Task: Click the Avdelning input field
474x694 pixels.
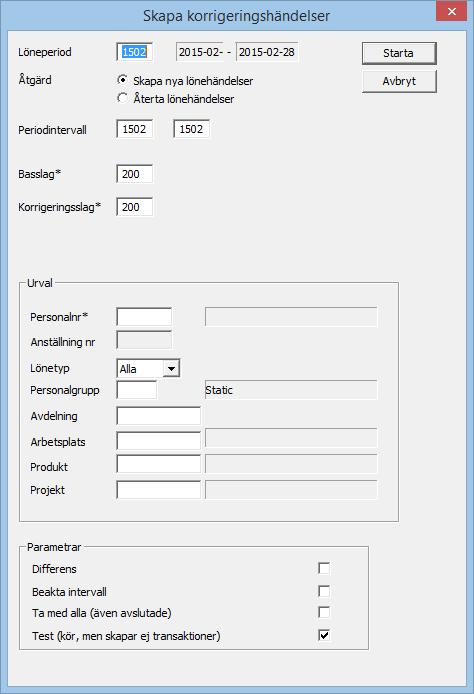Action: (x=158, y=416)
